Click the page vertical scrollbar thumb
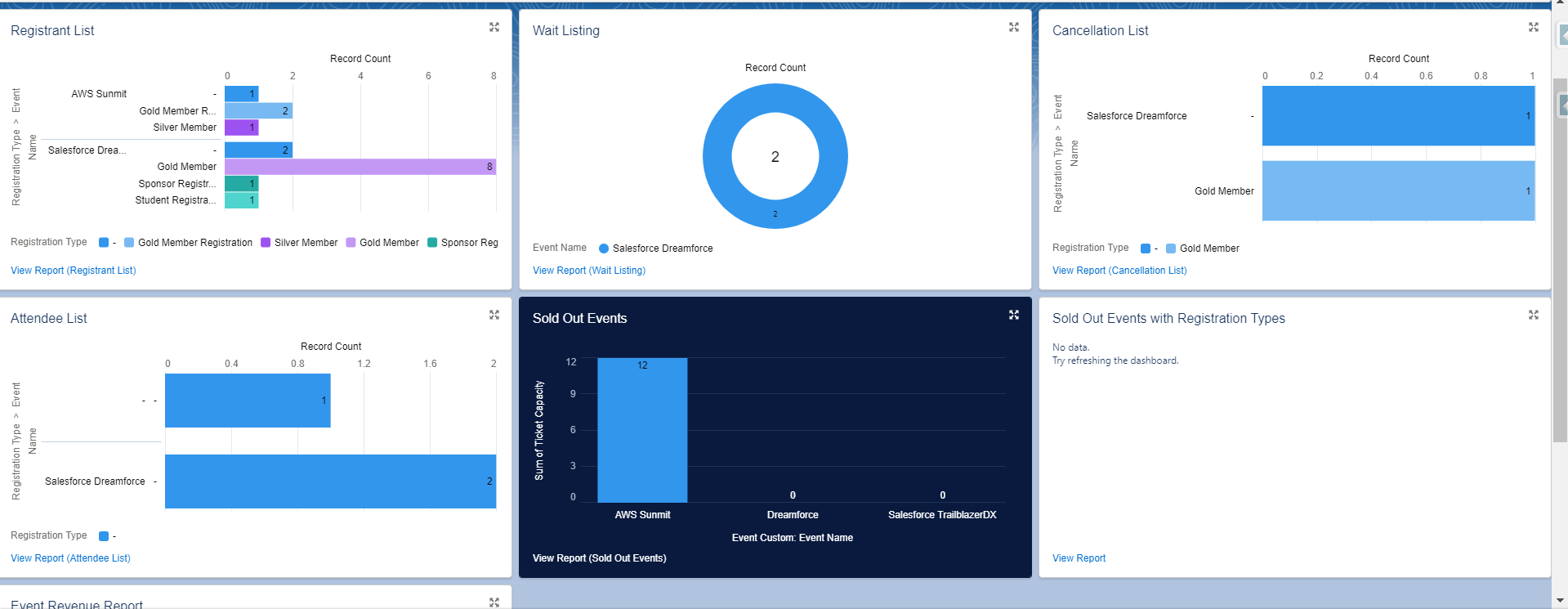 tap(1560, 260)
